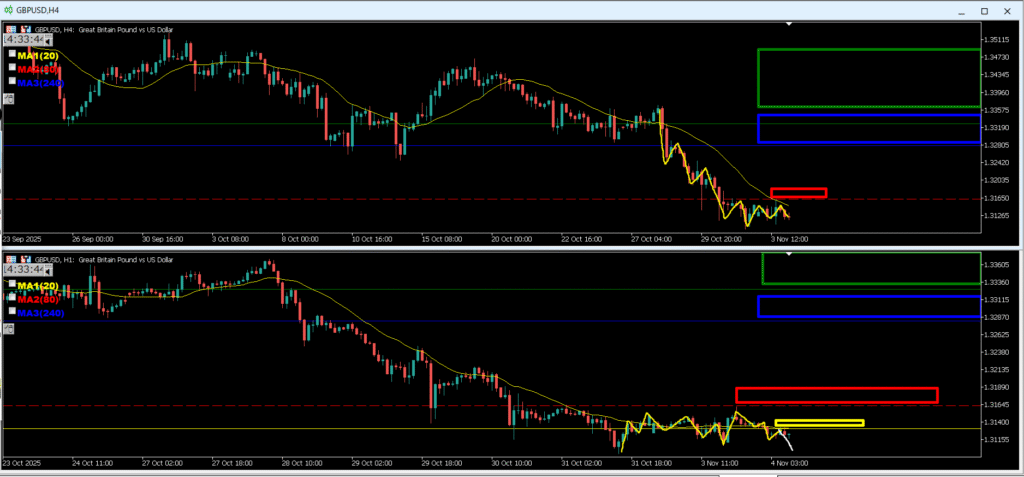
Task: Click the chart shift triangle marker atop H4 chart
Action: [789, 22]
